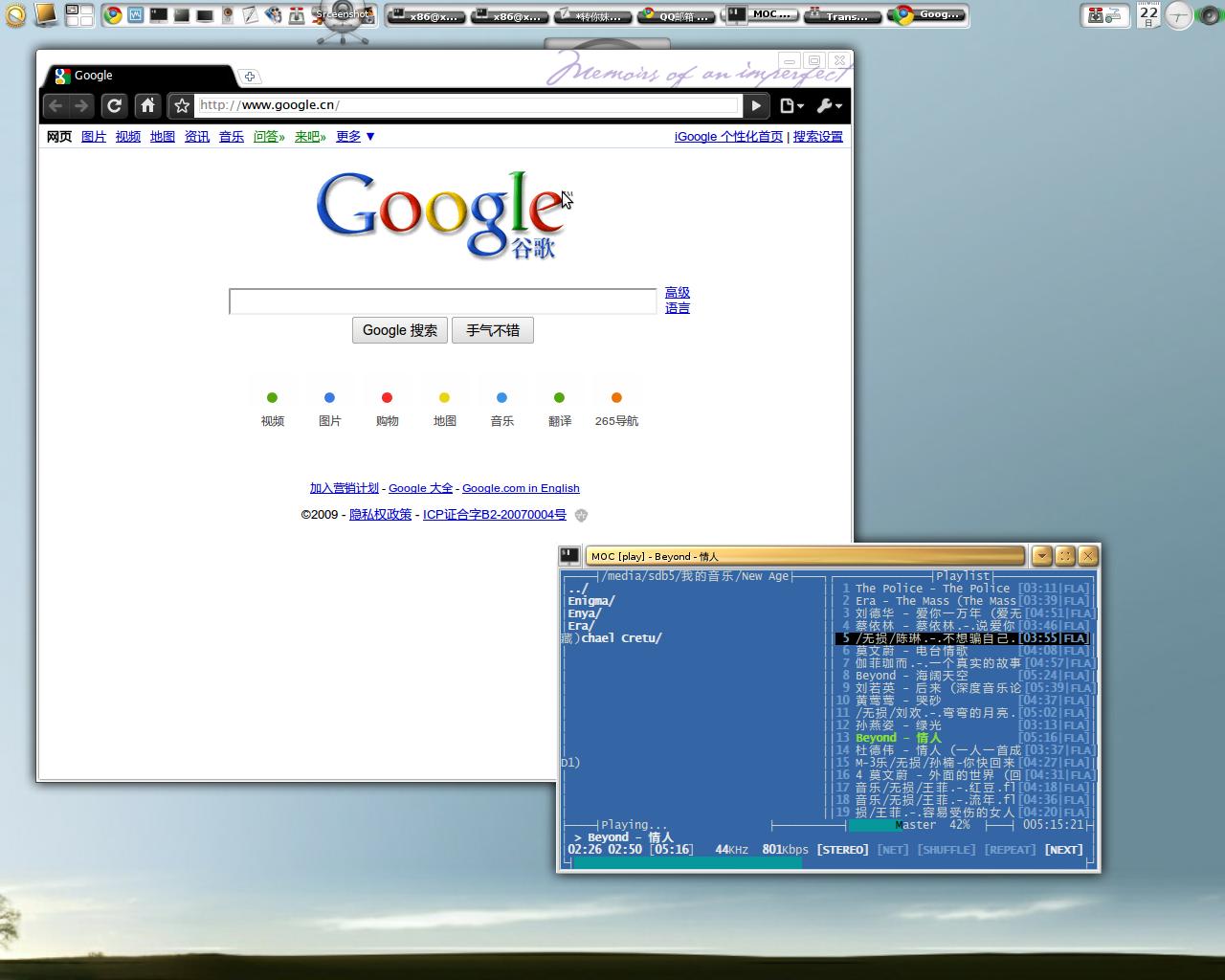Go to the Chrome home page icon
This screenshot has width=1225, height=980.
[x=147, y=106]
